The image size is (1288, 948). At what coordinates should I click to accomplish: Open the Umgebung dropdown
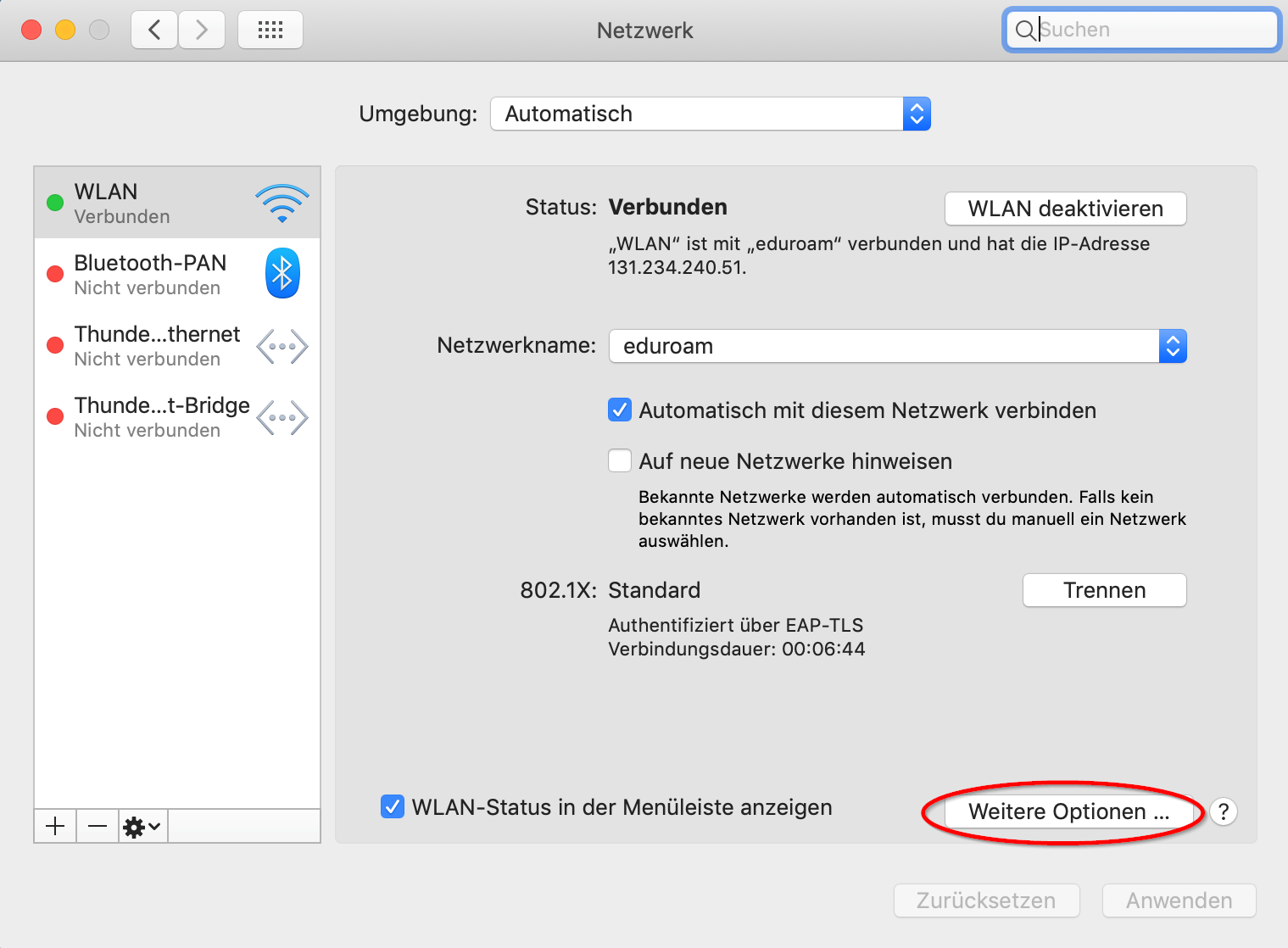point(710,114)
